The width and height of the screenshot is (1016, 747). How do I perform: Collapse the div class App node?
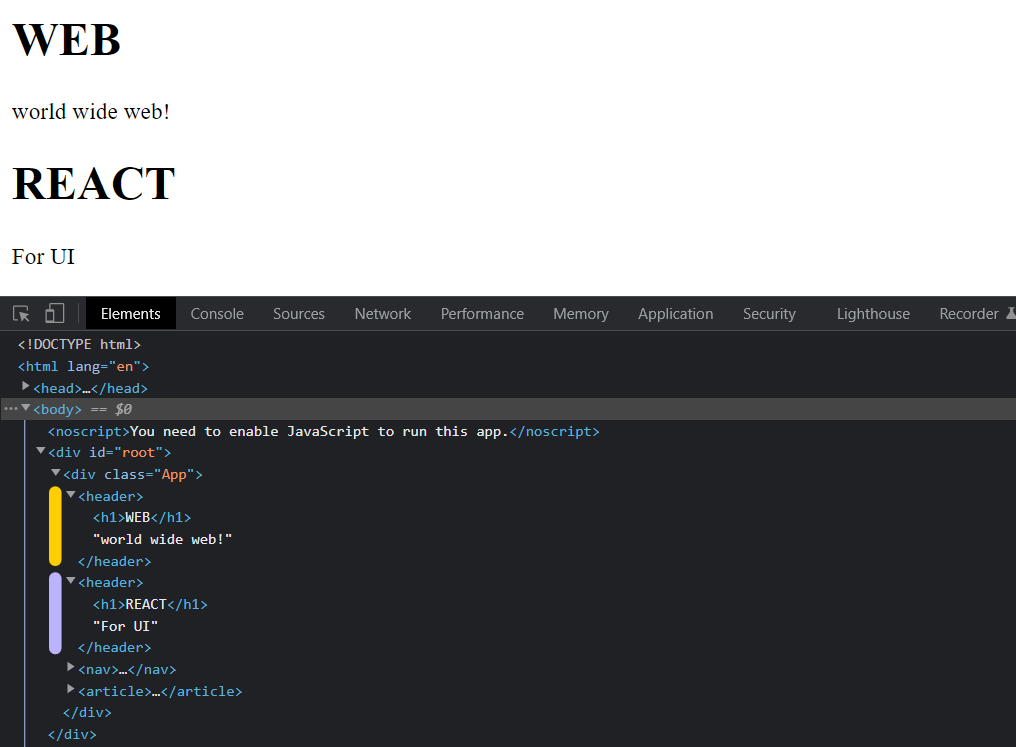56,472
